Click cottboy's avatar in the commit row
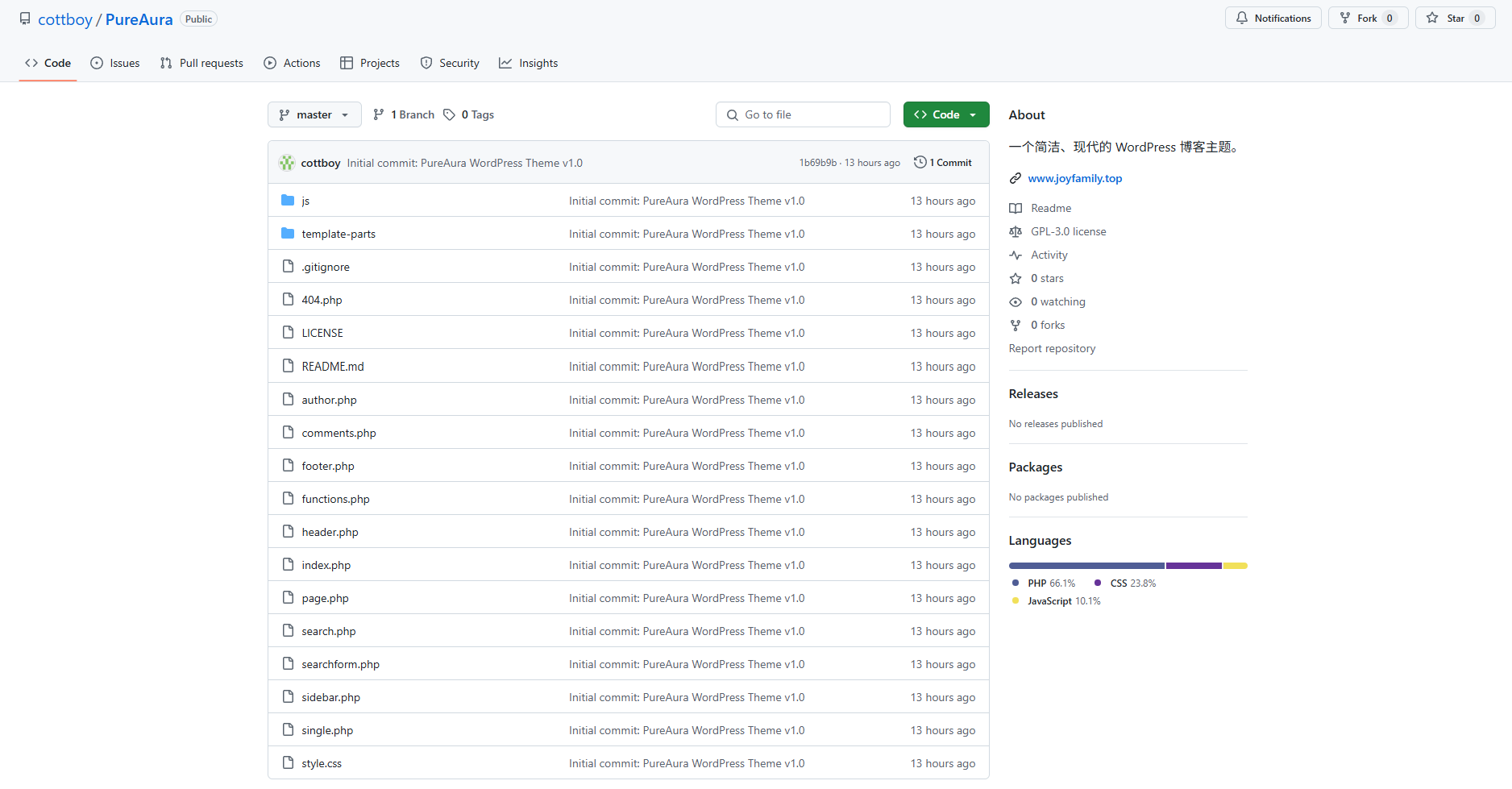 coord(287,163)
